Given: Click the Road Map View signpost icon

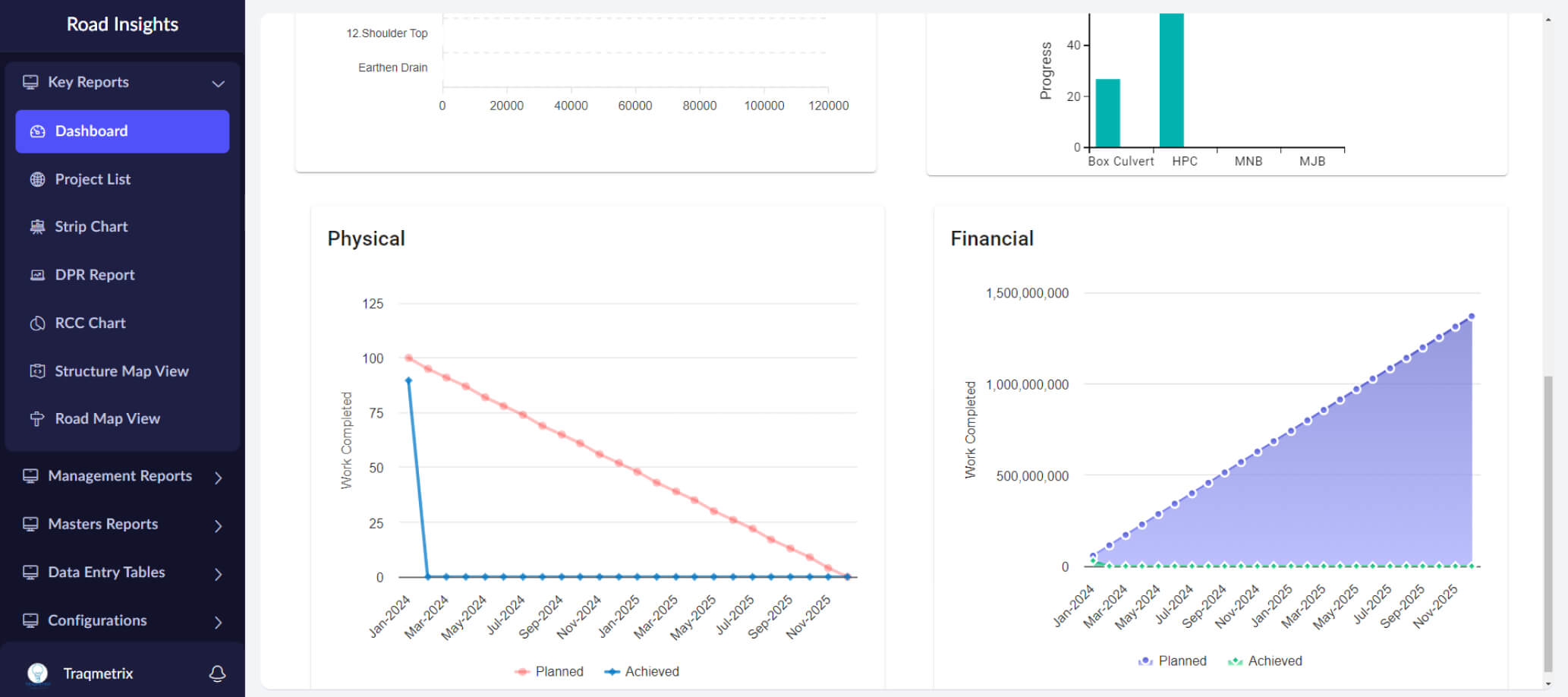Looking at the screenshot, I should (37, 419).
